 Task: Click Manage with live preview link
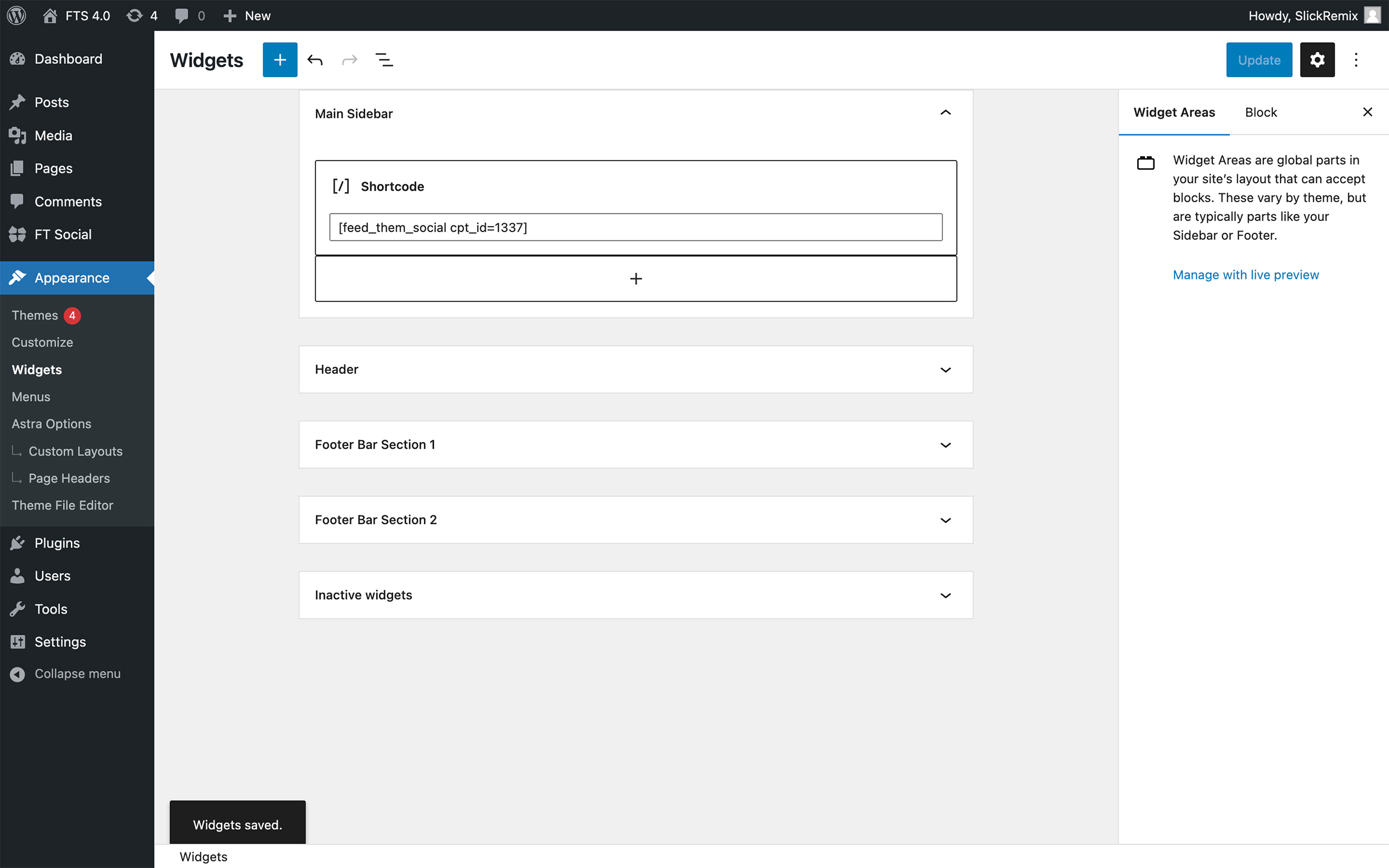(1246, 275)
